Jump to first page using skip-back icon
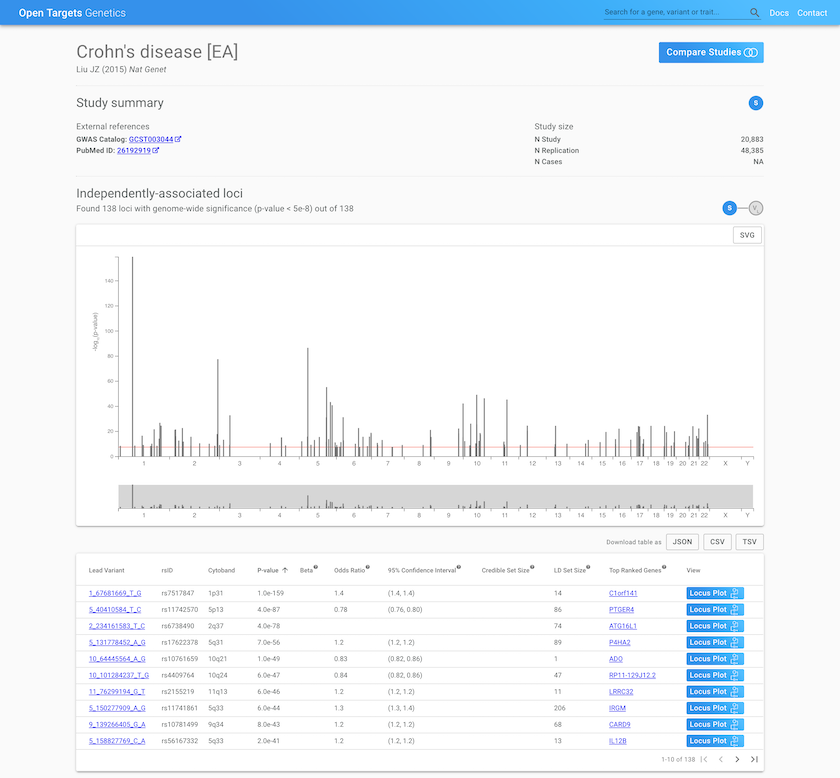Screen dimensions: 840x778 704,759
